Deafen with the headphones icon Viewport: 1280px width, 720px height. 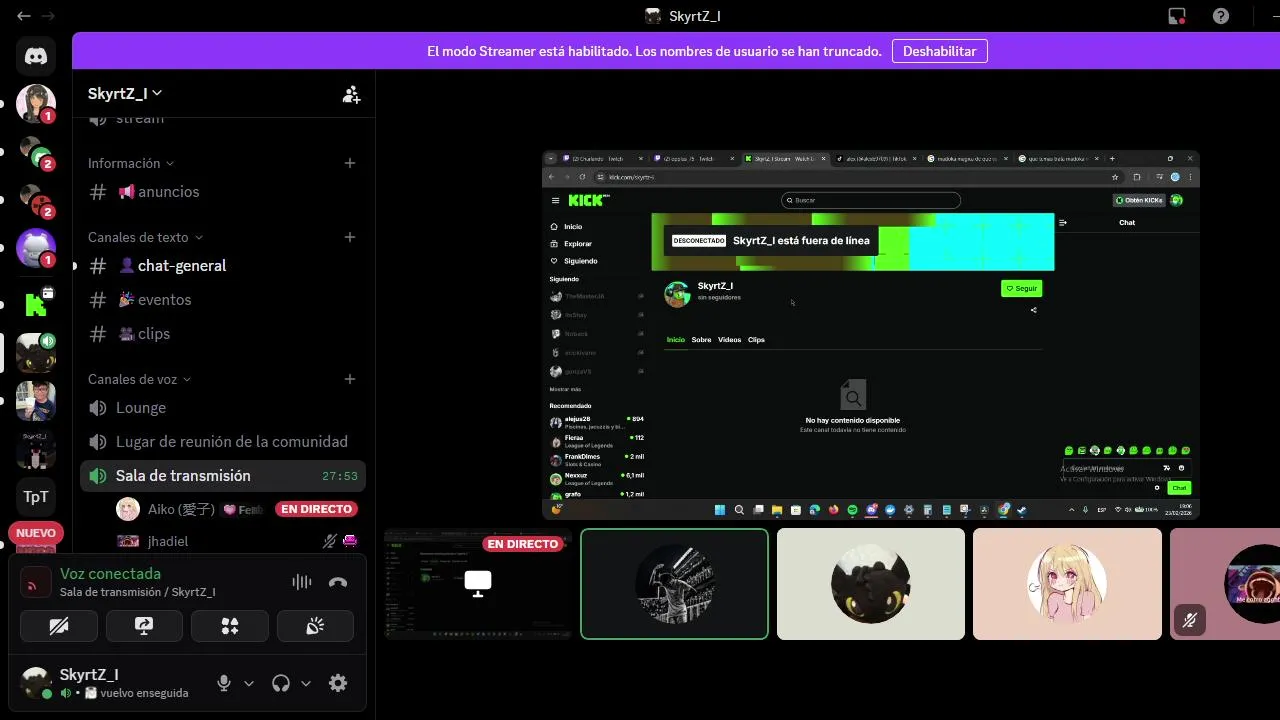click(x=281, y=683)
